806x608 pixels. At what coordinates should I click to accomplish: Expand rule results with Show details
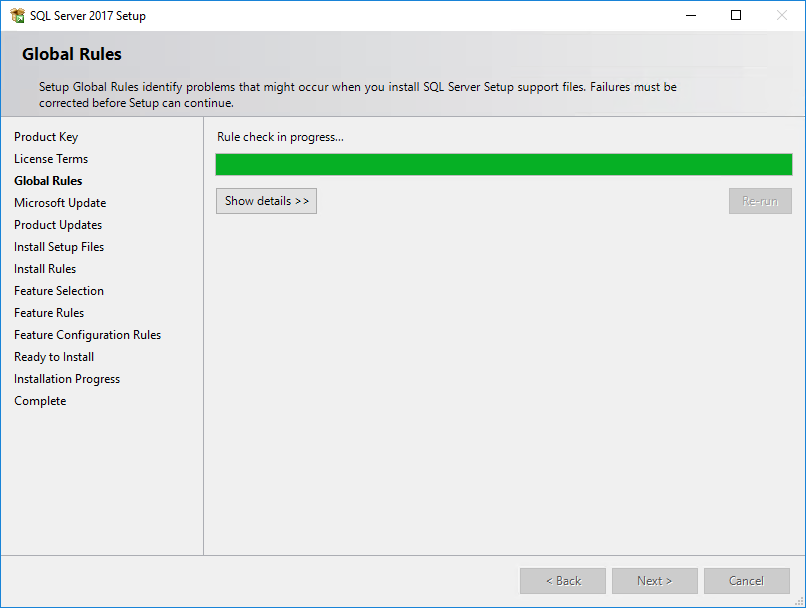tap(266, 201)
